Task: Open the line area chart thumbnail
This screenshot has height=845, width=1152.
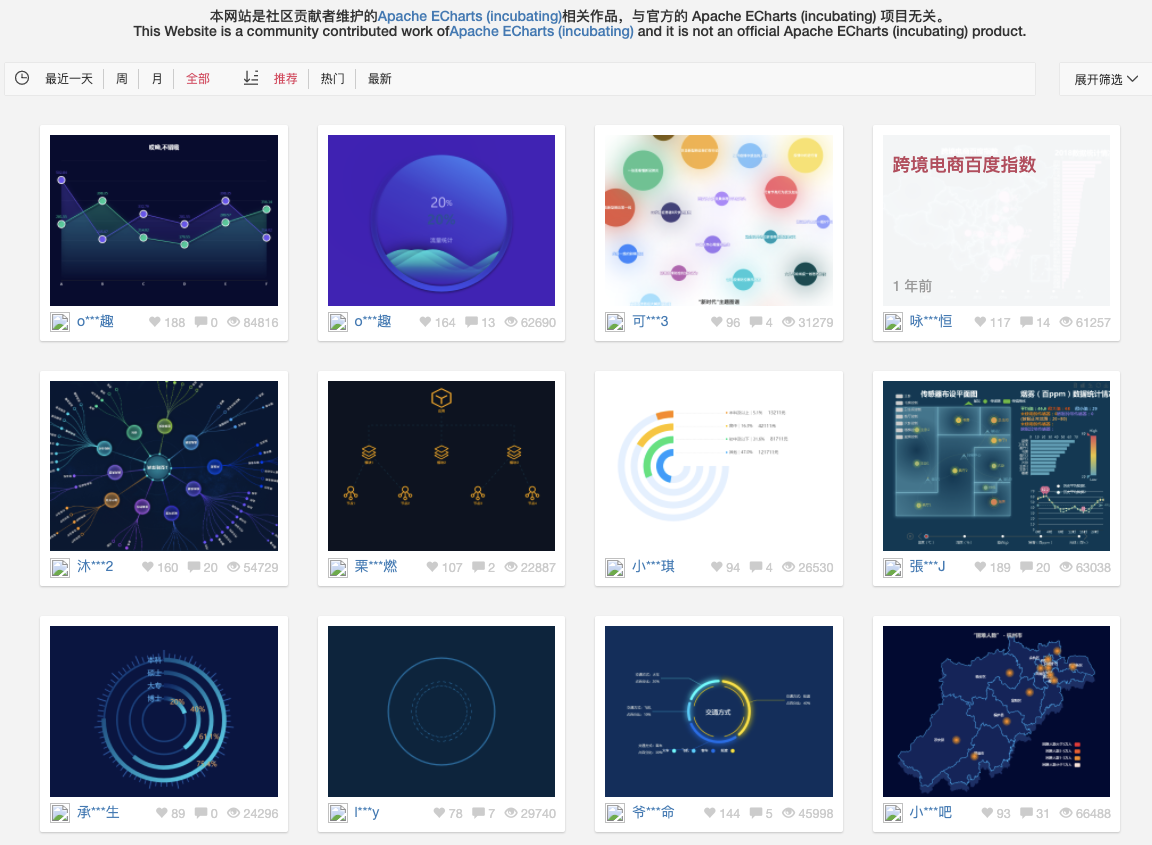Action: (x=164, y=220)
